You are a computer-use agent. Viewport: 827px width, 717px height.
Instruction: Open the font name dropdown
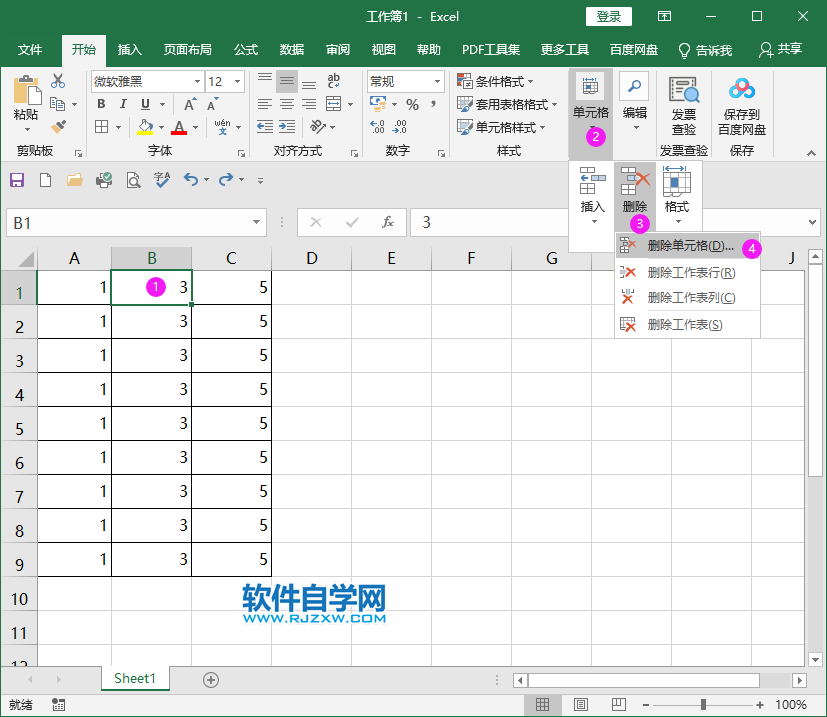tap(198, 81)
